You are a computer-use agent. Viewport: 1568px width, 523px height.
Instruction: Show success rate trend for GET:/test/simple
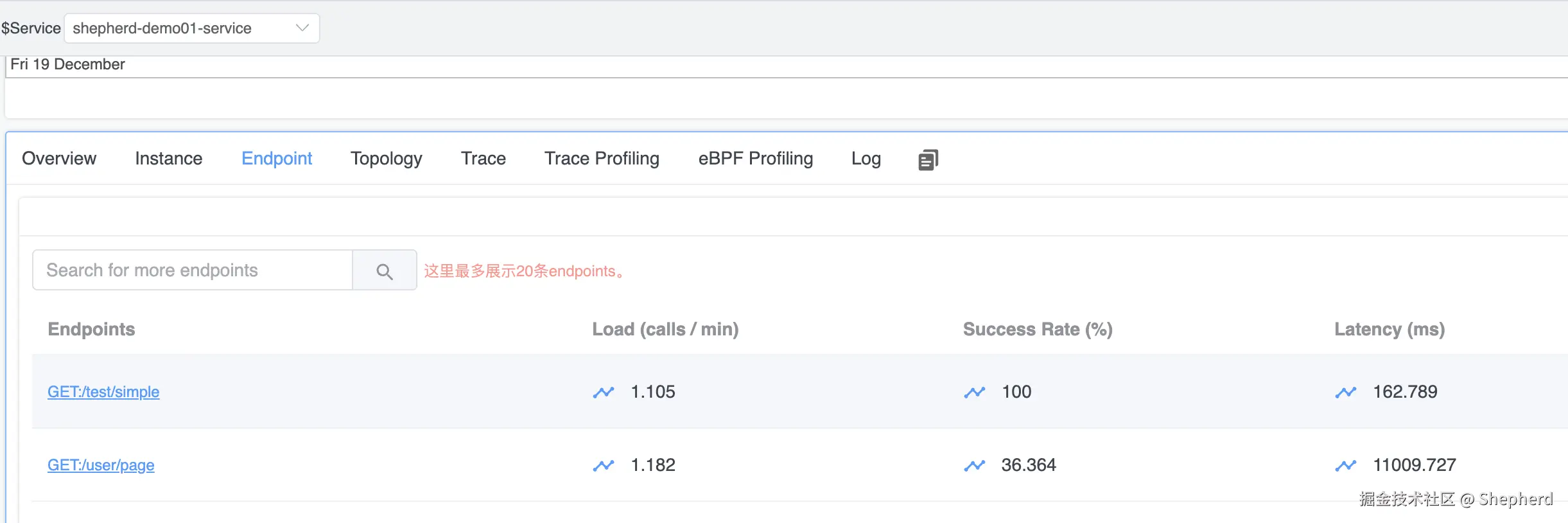(x=975, y=392)
